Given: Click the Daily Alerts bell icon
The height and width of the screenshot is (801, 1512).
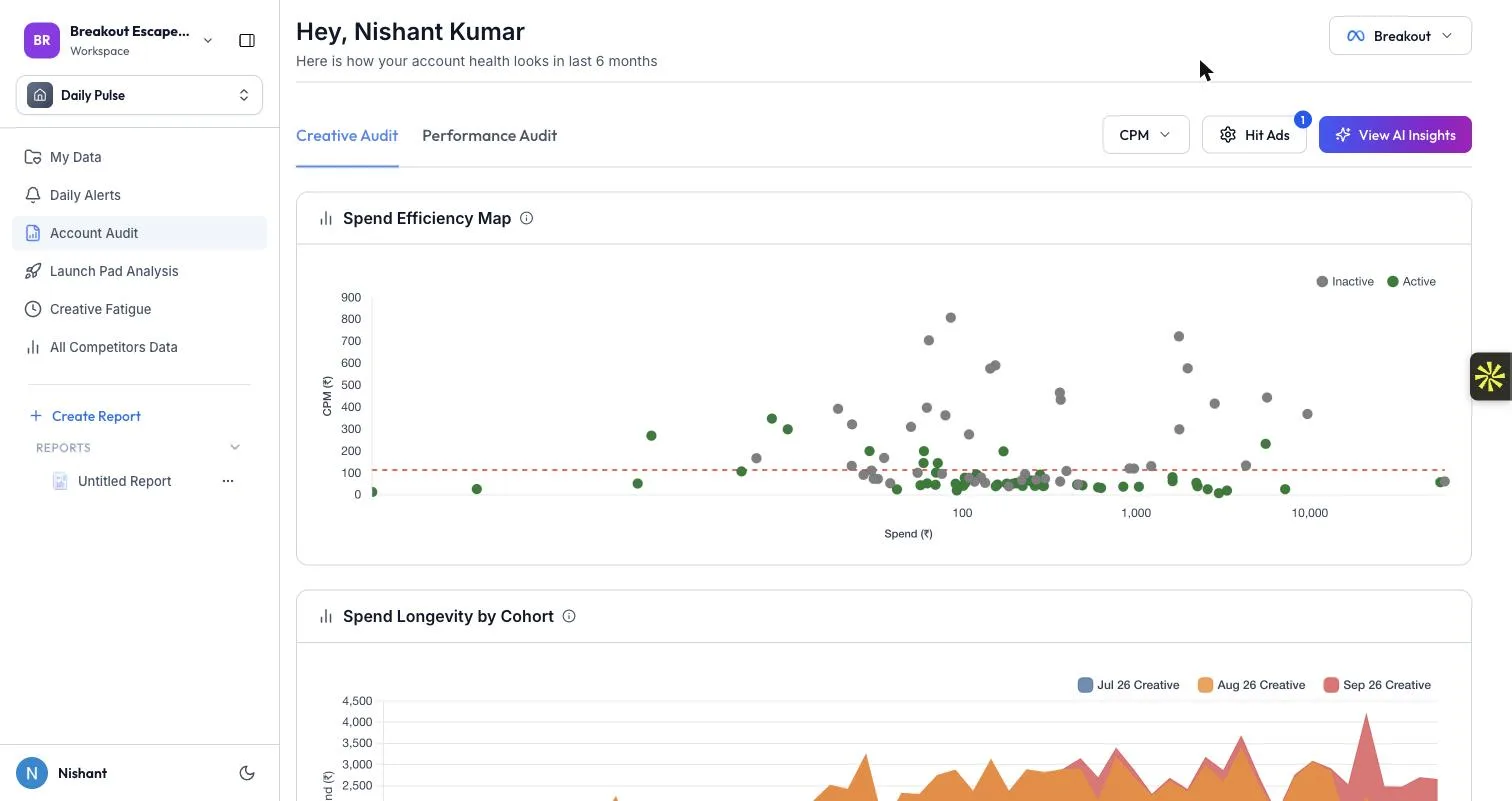Looking at the screenshot, I should pos(33,195).
